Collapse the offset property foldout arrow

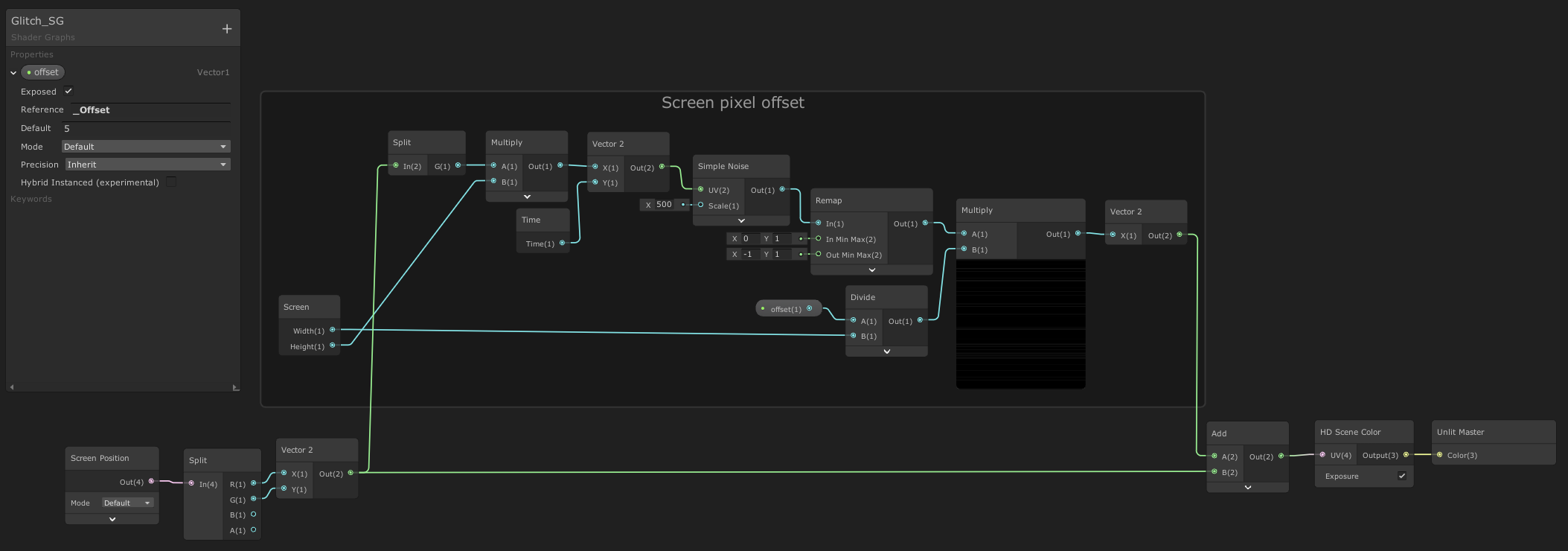tap(13, 73)
